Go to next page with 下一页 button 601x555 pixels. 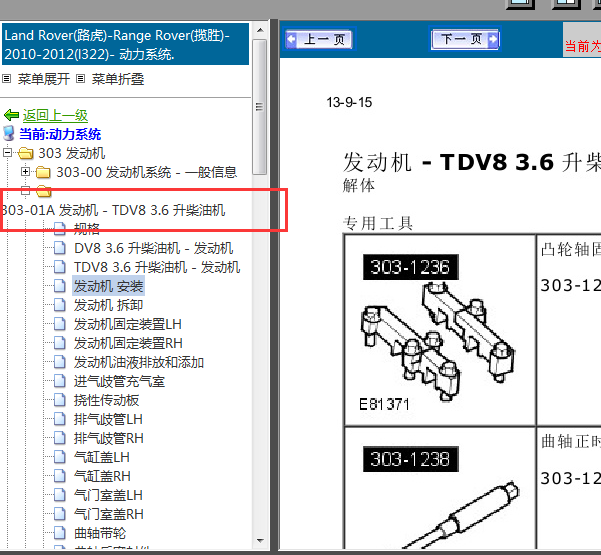pos(465,39)
